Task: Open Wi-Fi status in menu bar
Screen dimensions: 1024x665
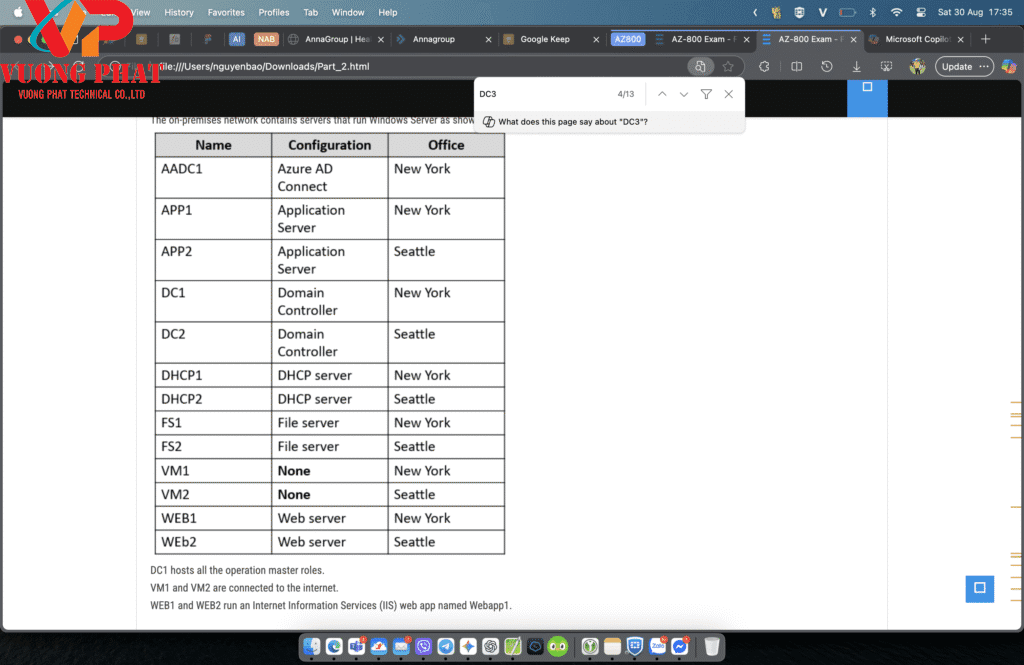Action: pyautogui.click(x=897, y=12)
